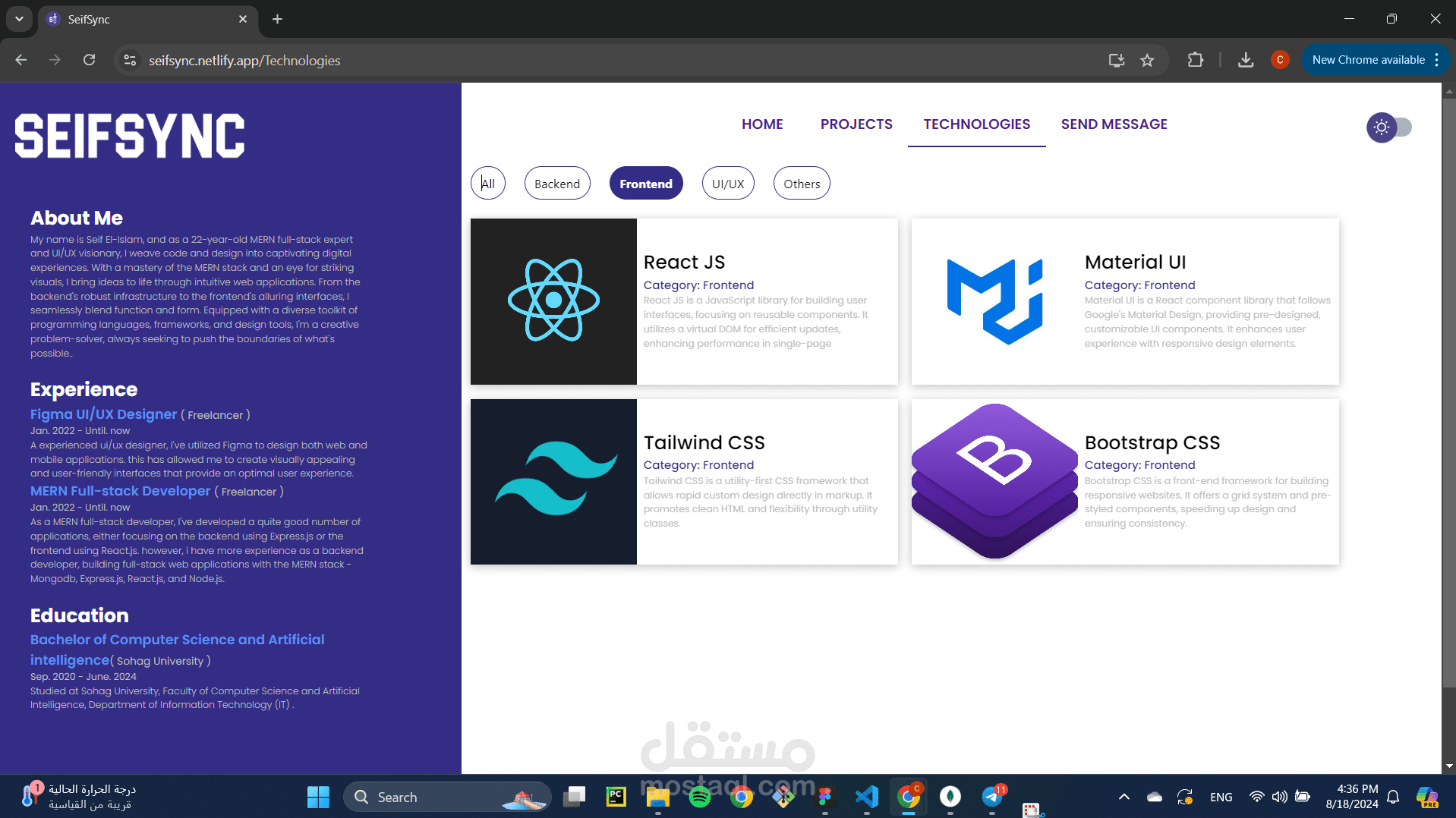Click the Tailwind CSS card title
The width and height of the screenshot is (1456, 818).
click(x=704, y=442)
